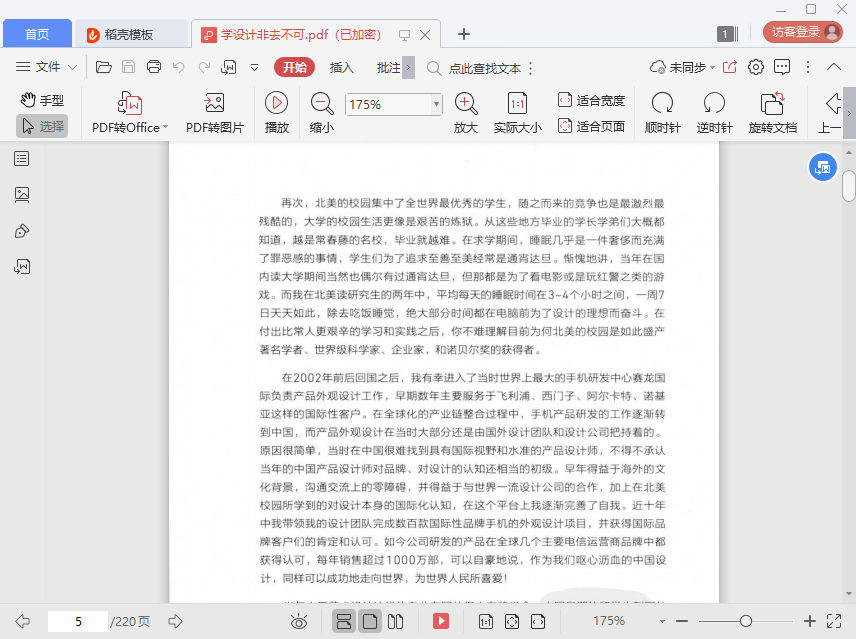This screenshot has width=856, height=639.
Task: Print the document via printer icon
Action: pyautogui.click(x=154, y=67)
